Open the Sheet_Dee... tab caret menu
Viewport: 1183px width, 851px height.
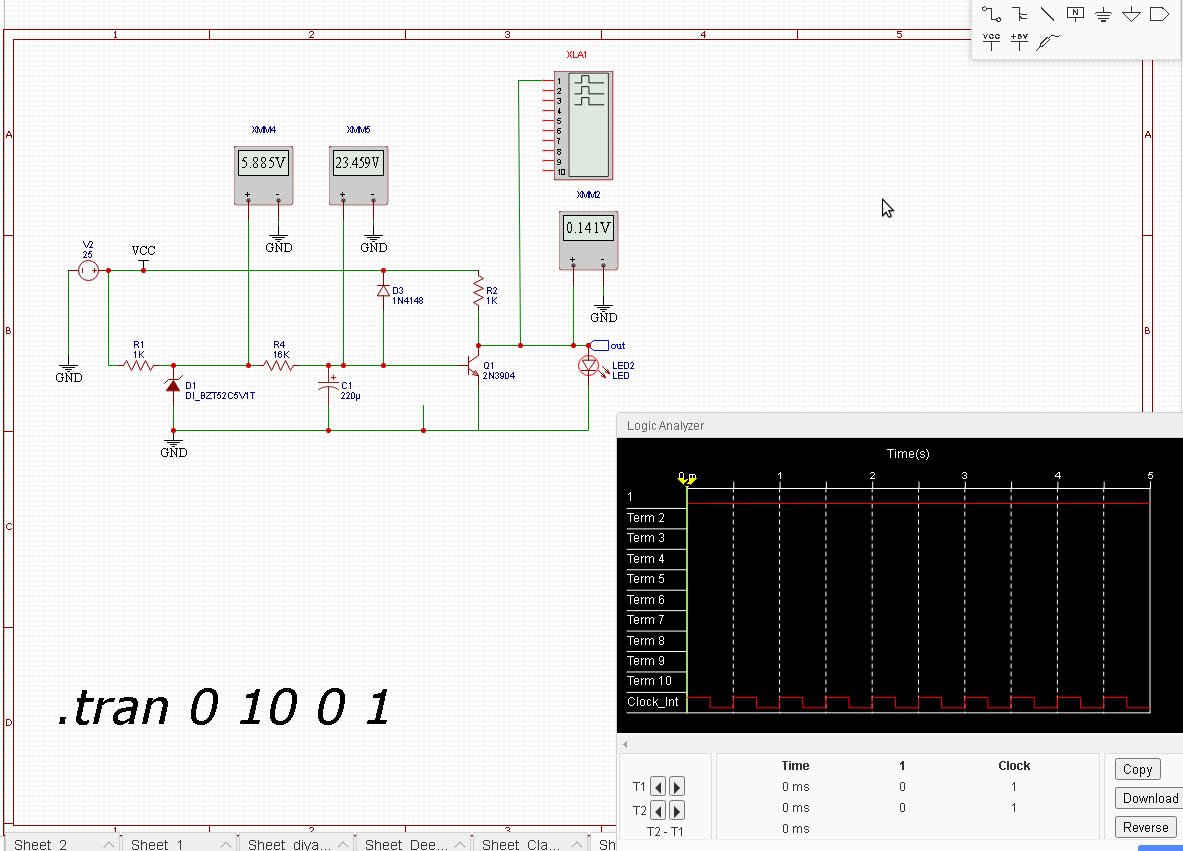click(460, 844)
